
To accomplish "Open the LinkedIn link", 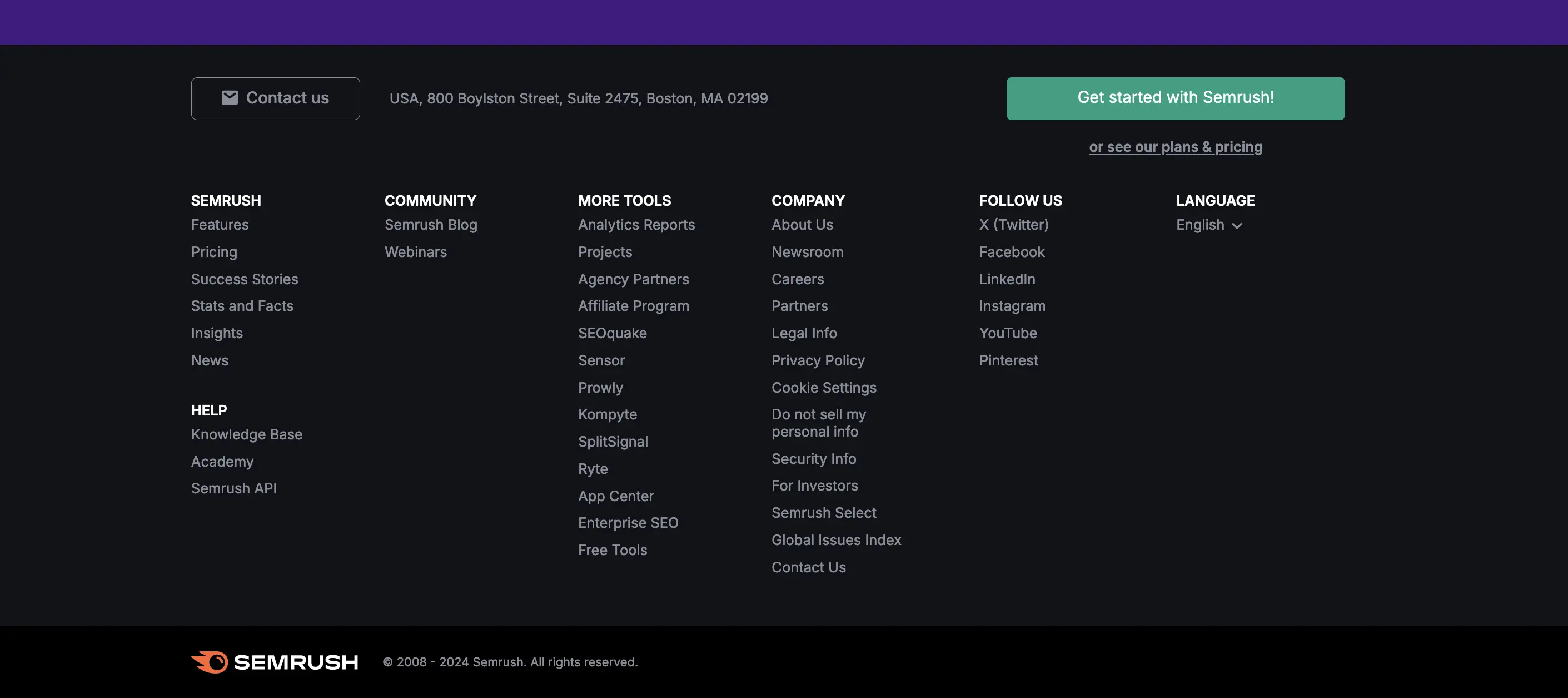I will tap(1007, 279).
